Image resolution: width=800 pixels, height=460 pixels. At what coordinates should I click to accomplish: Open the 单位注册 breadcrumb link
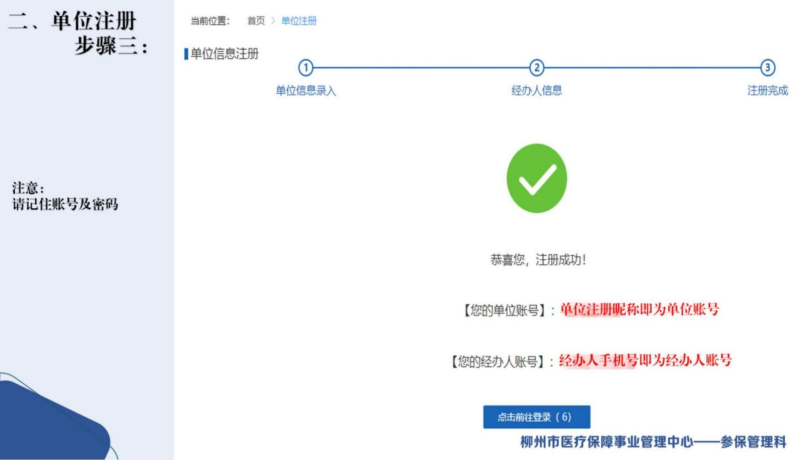299,21
